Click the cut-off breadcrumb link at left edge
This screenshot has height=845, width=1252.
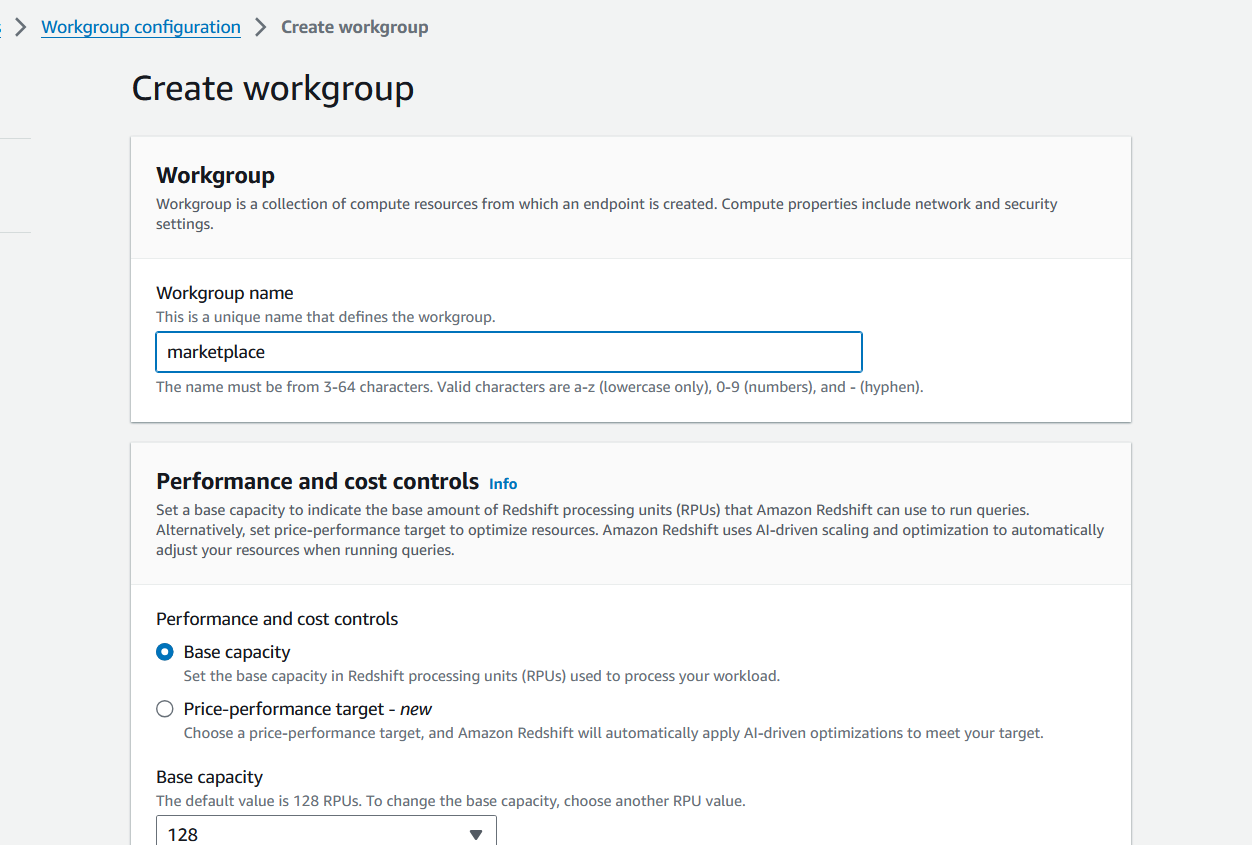click(x=1, y=27)
